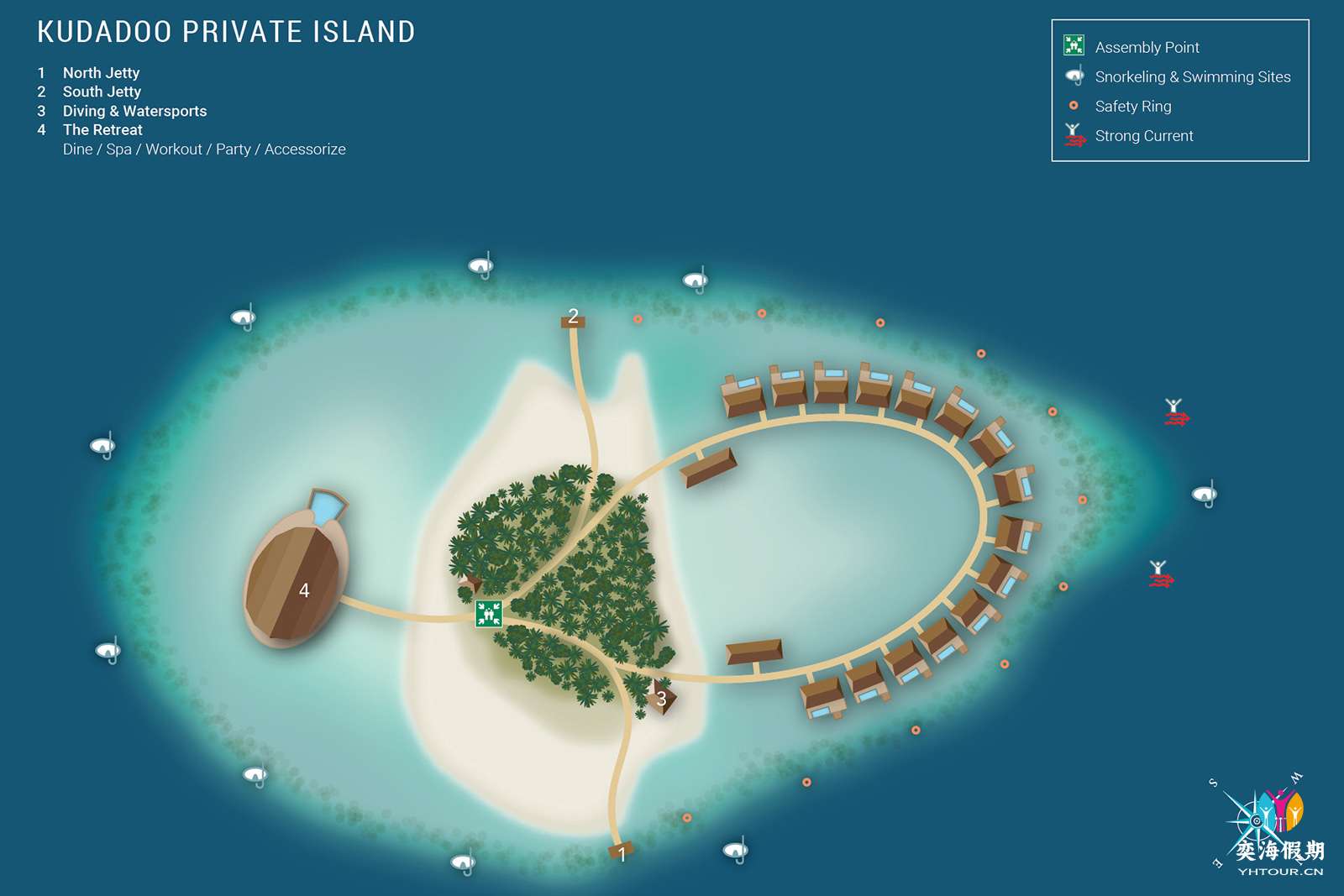The image size is (1344, 896).
Task: Click the pool beside The Retreat building
Action: pos(326,507)
